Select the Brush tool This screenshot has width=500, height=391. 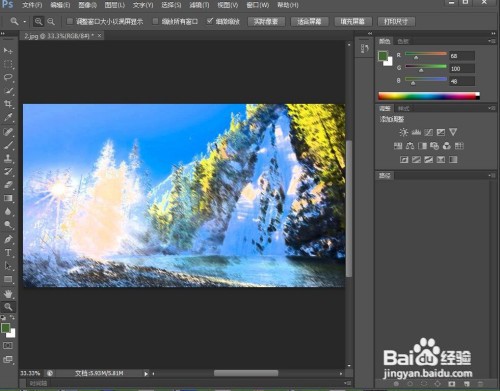(x=8, y=145)
